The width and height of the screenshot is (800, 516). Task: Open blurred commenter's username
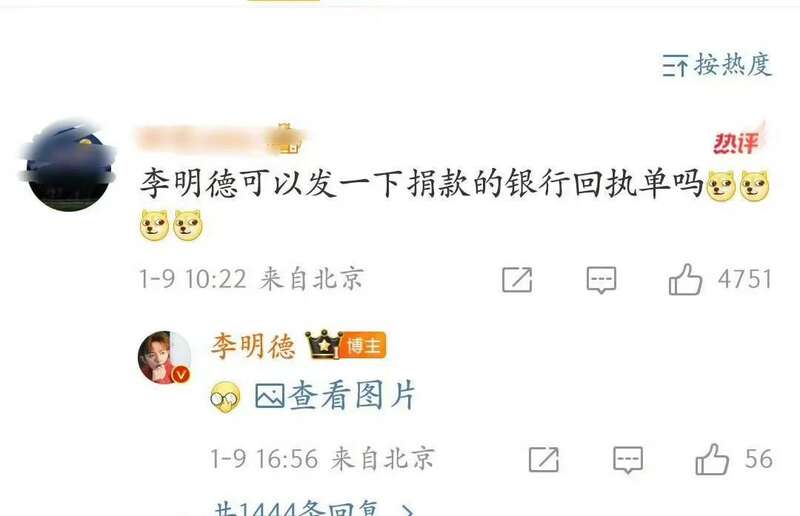[218, 139]
